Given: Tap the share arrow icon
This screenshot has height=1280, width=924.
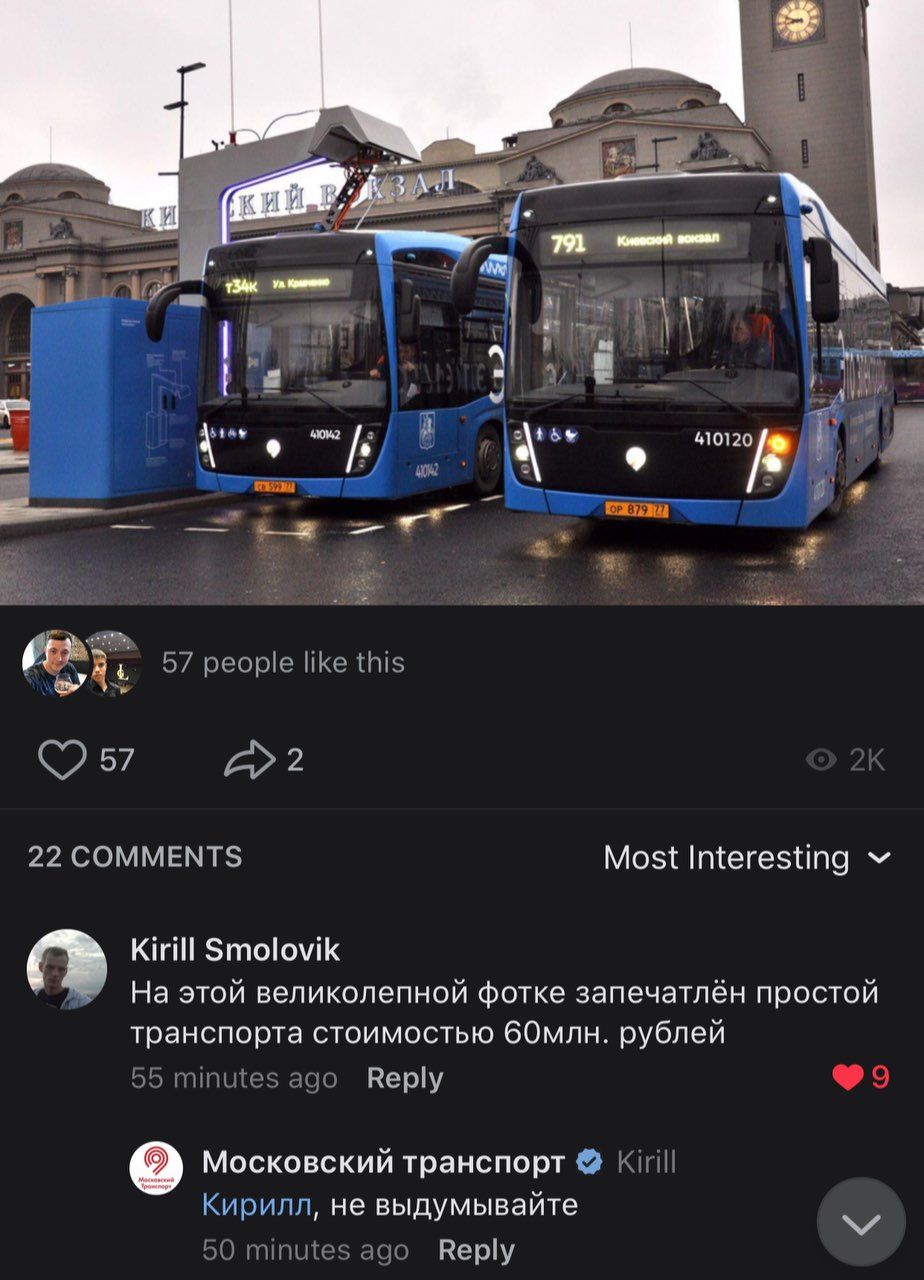Looking at the screenshot, I should point(249,760).
